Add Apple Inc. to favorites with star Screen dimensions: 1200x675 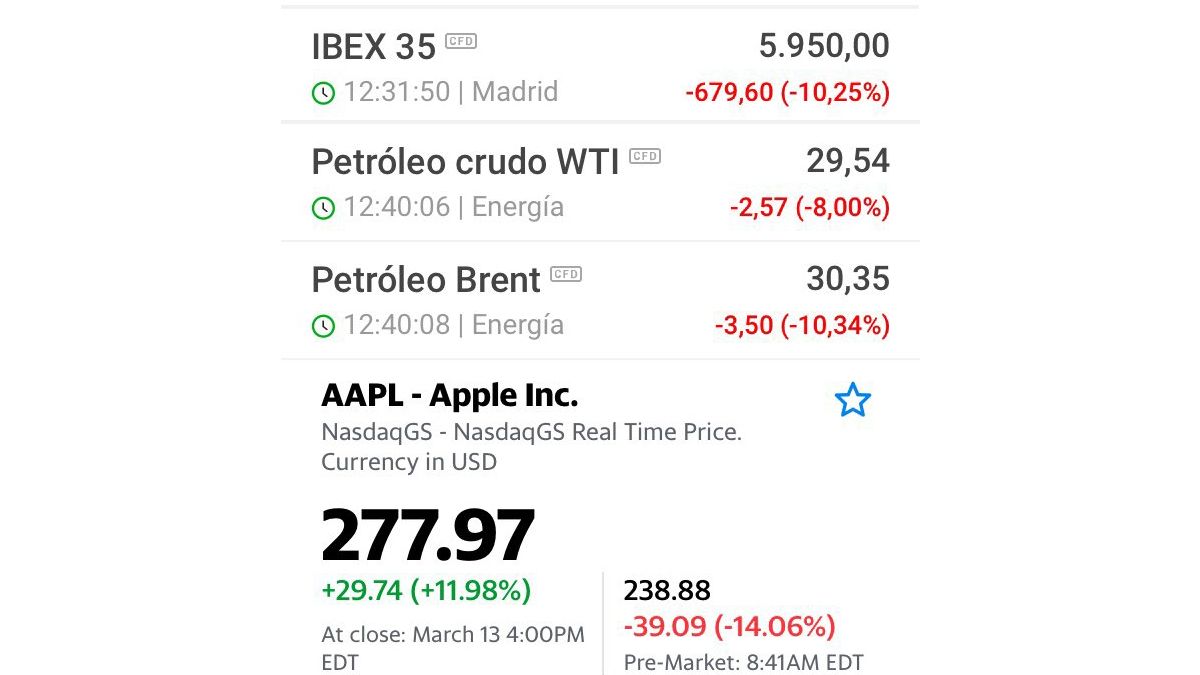(852, 400)
